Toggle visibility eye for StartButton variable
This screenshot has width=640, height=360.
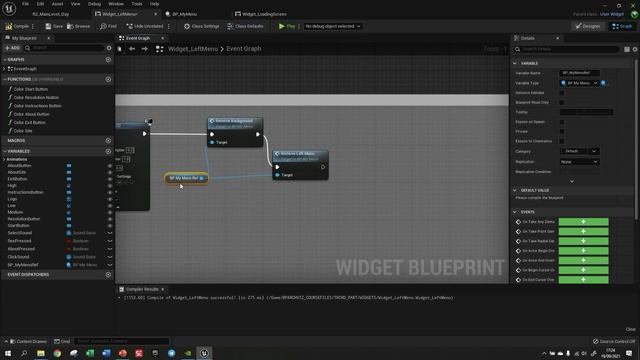click(109, 225)
